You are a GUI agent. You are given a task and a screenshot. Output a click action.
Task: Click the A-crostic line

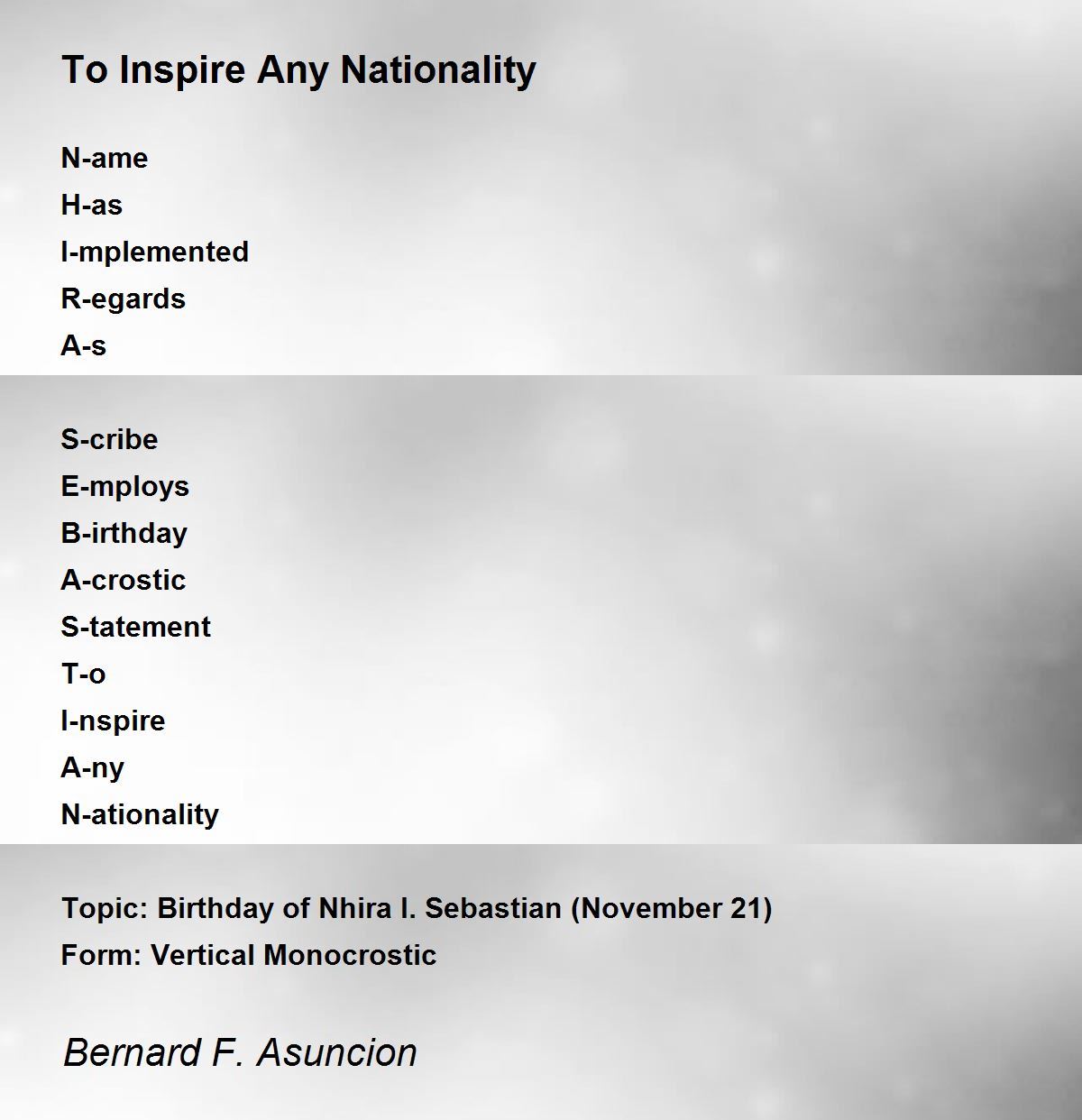[124, 580]
